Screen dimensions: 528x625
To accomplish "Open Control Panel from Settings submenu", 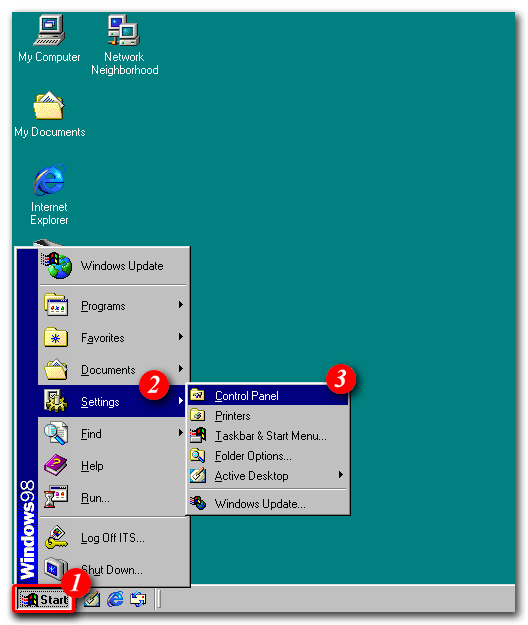I will (268, 395).
